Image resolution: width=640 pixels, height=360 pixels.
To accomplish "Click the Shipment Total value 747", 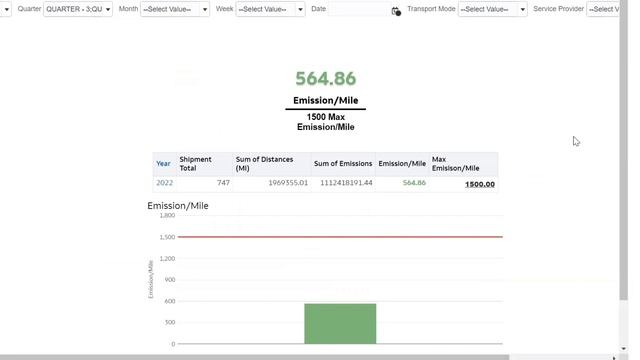I will (223, 182).
